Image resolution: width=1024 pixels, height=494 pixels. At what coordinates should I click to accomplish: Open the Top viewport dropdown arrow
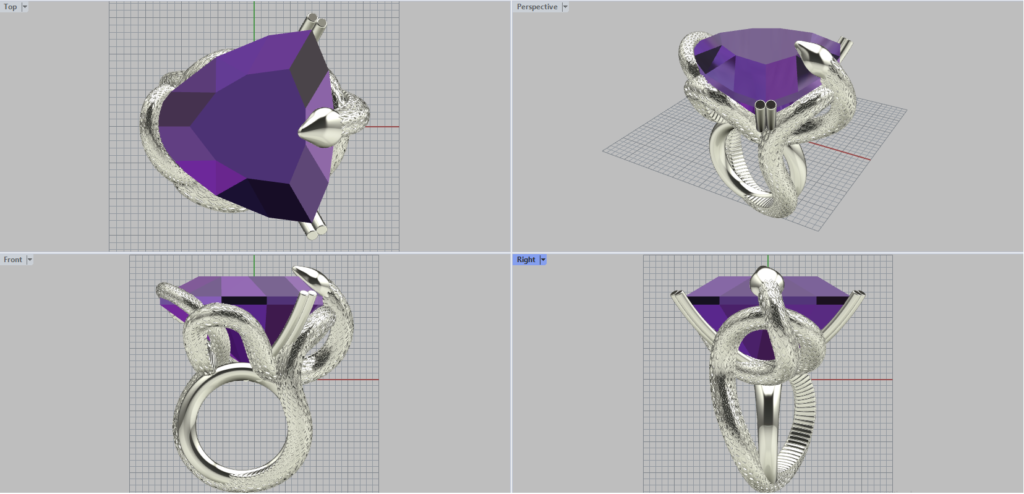click(25, 7)
